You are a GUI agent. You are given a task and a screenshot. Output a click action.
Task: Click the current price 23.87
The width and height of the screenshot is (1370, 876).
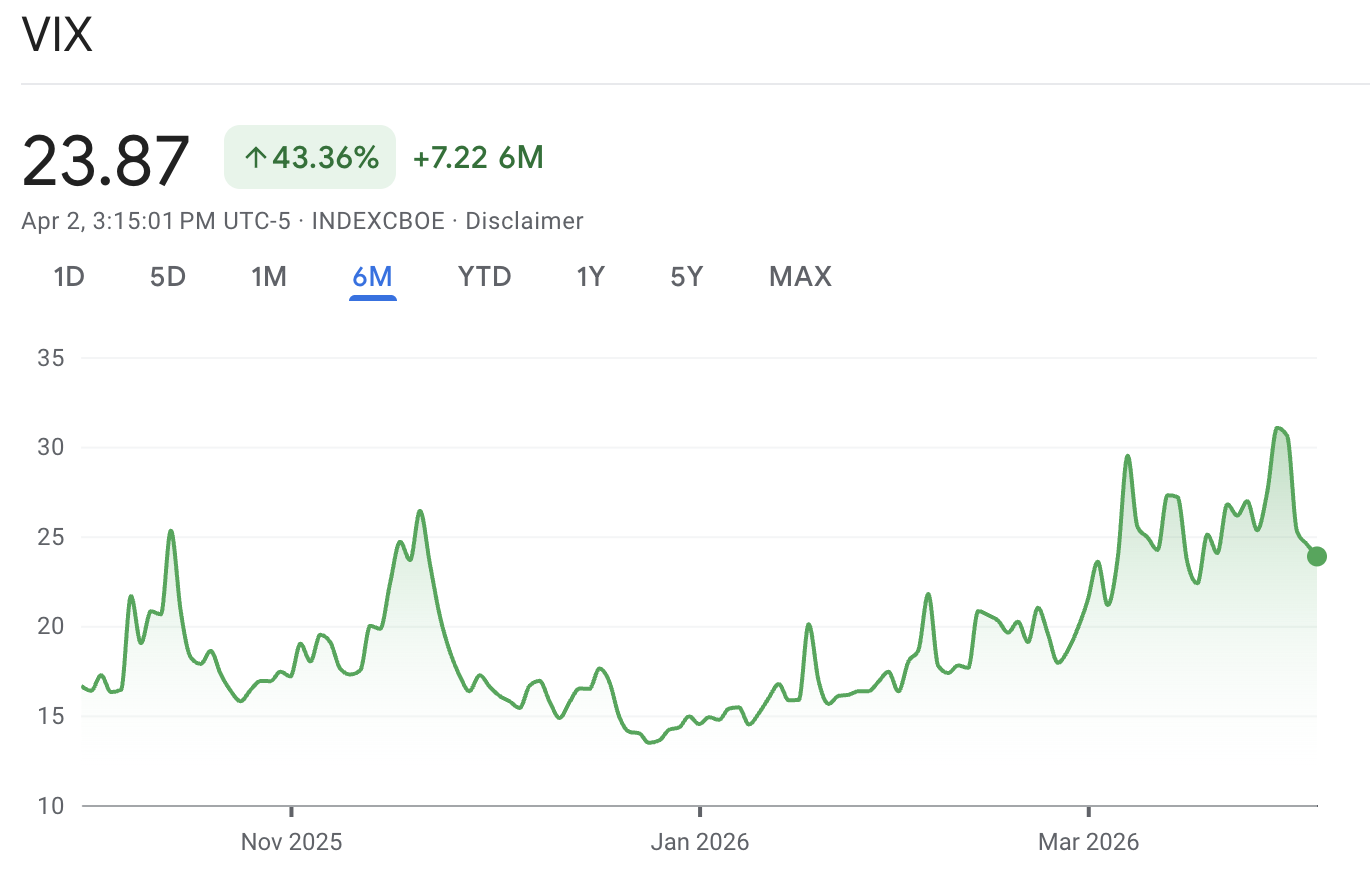click(105, 157)
